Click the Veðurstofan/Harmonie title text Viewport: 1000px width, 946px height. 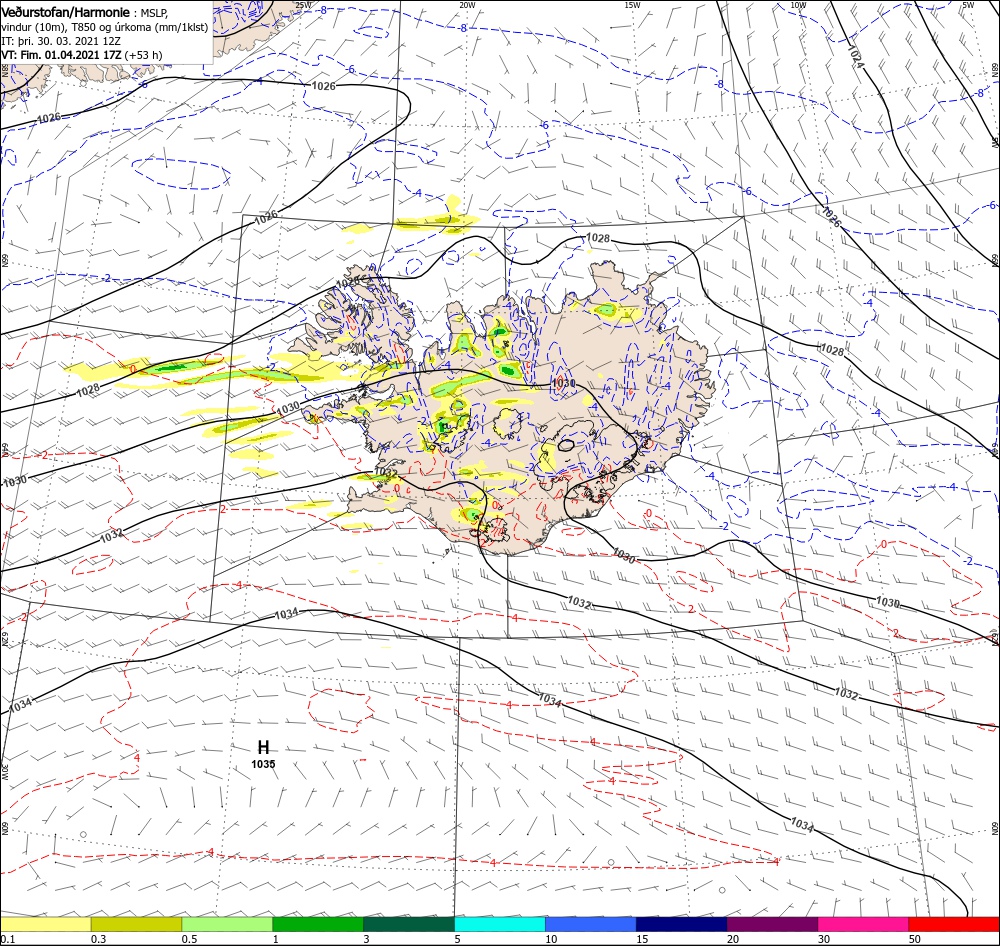[x=66, y=12]
